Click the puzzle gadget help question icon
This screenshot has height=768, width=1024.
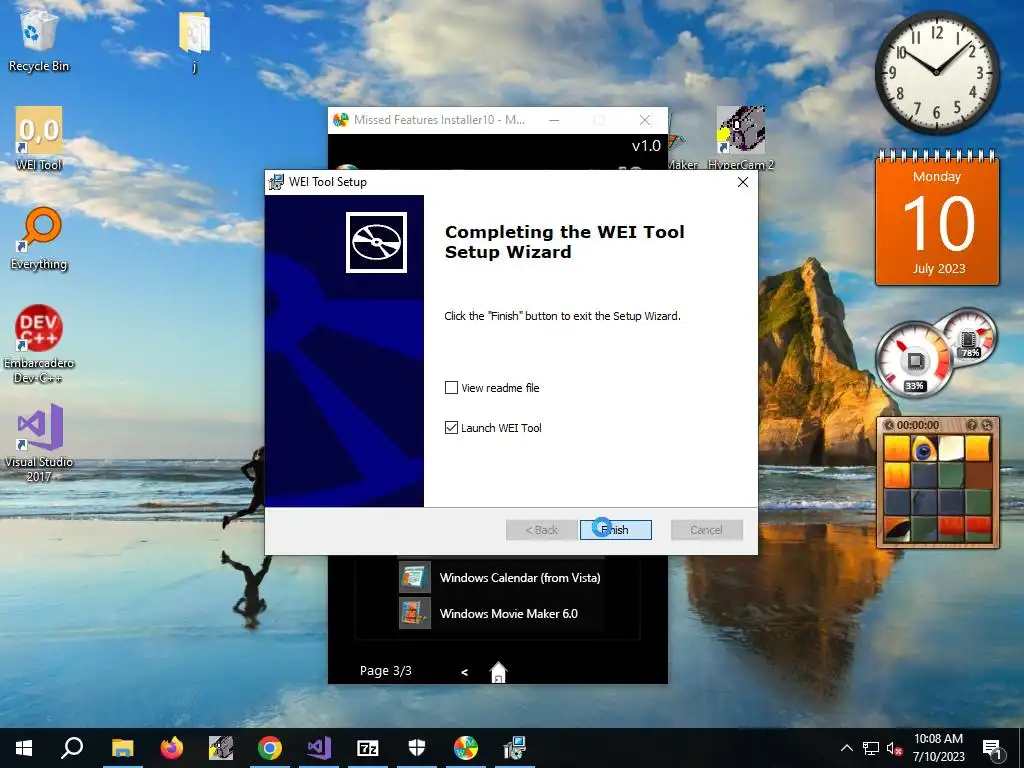[972, 425]
